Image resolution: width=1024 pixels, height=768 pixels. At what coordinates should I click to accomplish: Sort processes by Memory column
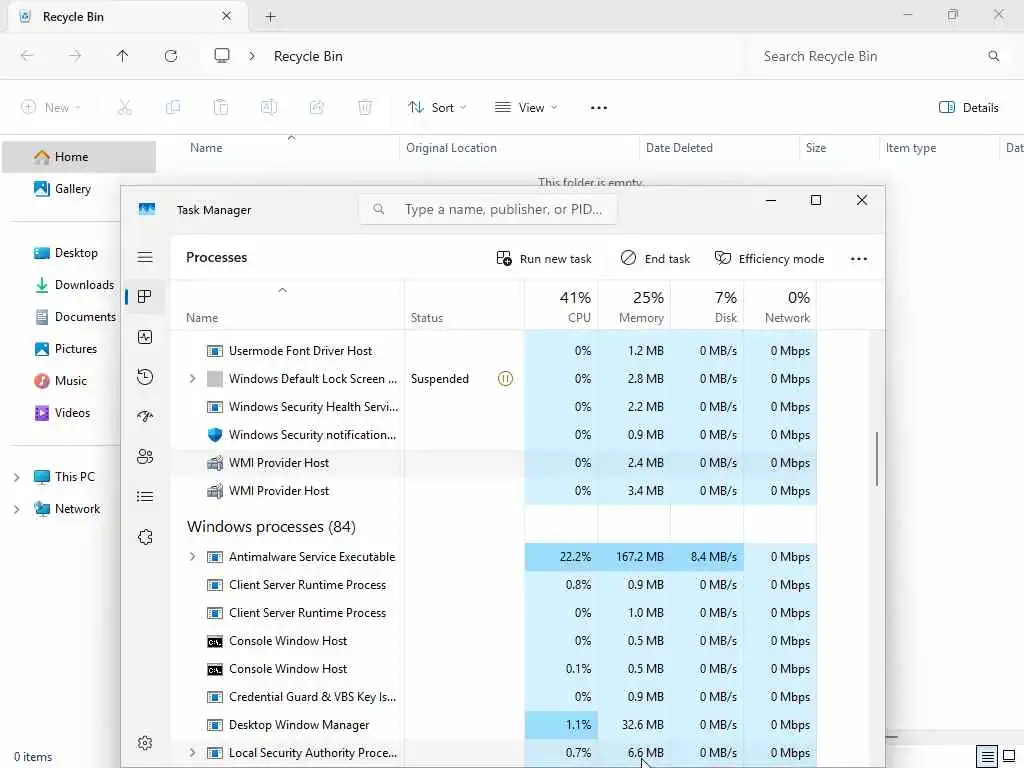[x=635, y=306]
